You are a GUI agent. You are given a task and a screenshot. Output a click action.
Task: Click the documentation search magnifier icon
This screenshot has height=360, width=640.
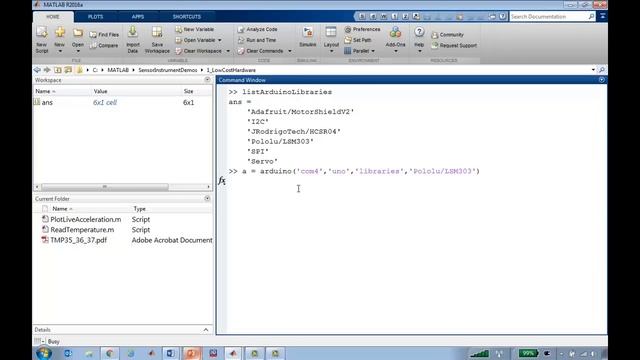591,17
